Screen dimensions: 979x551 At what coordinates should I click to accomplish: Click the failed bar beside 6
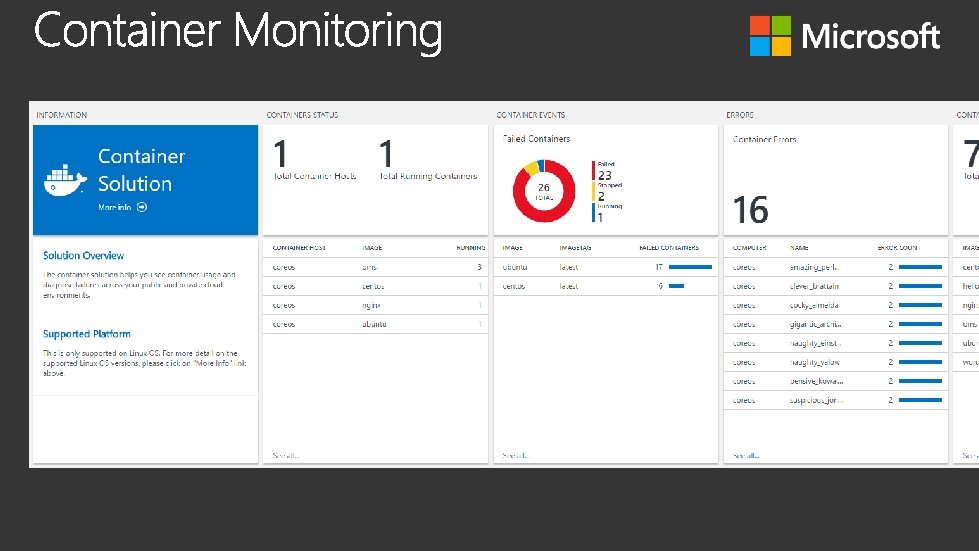click(676, 286)
